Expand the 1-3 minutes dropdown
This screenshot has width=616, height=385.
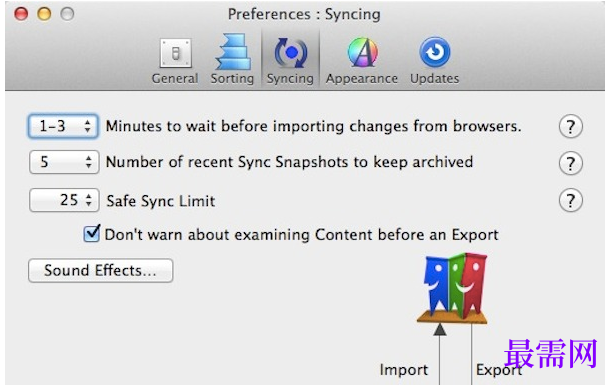(x=63, y=126)
